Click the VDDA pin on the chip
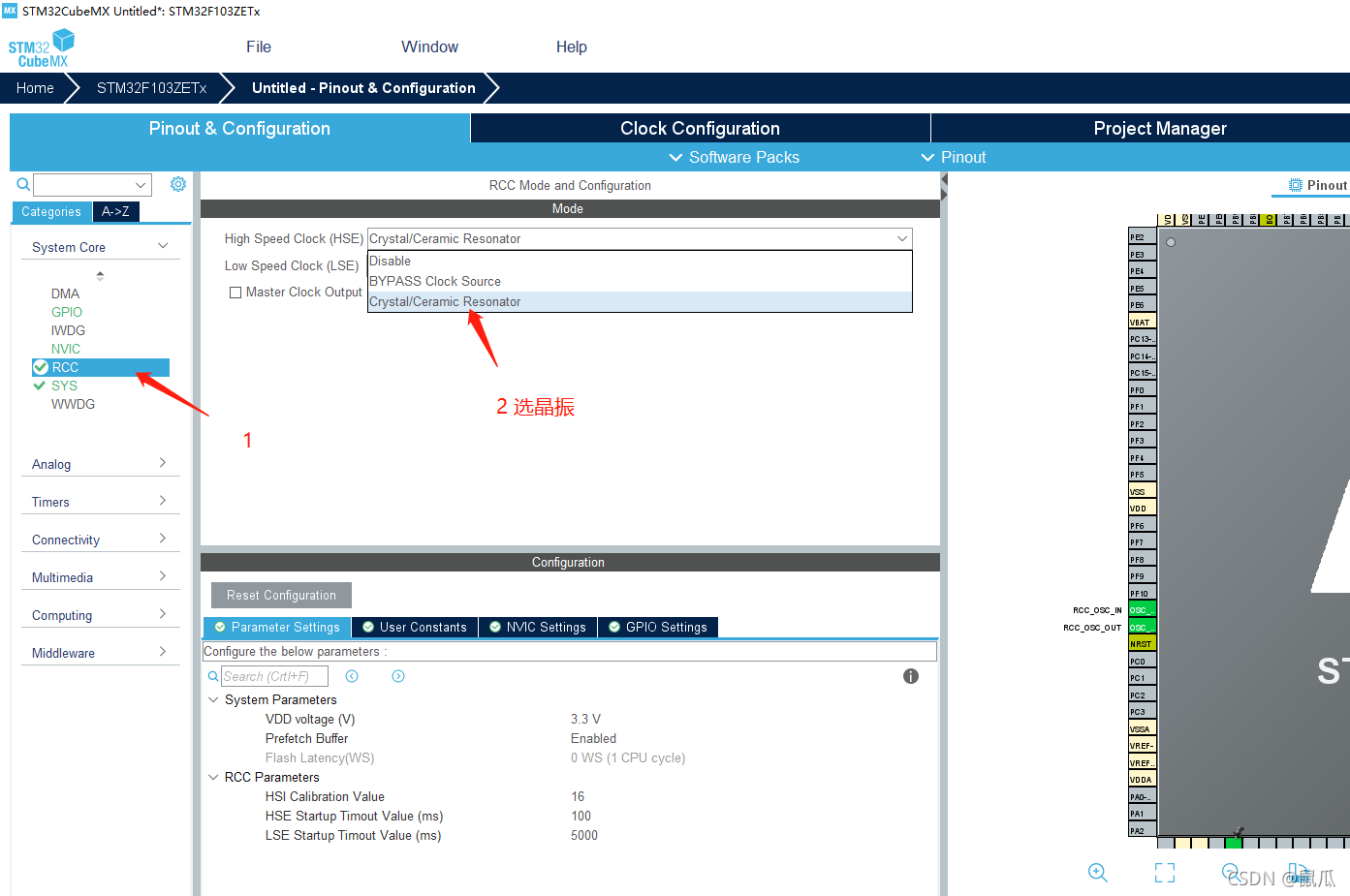 pyautogui.click(x=1142, y=780)
